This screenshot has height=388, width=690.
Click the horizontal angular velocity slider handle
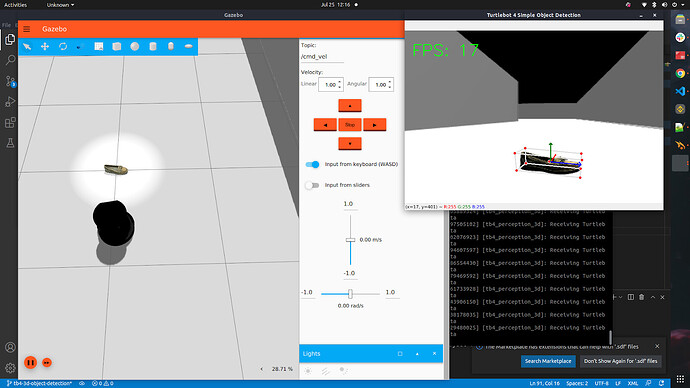click(x=350, y=293)
